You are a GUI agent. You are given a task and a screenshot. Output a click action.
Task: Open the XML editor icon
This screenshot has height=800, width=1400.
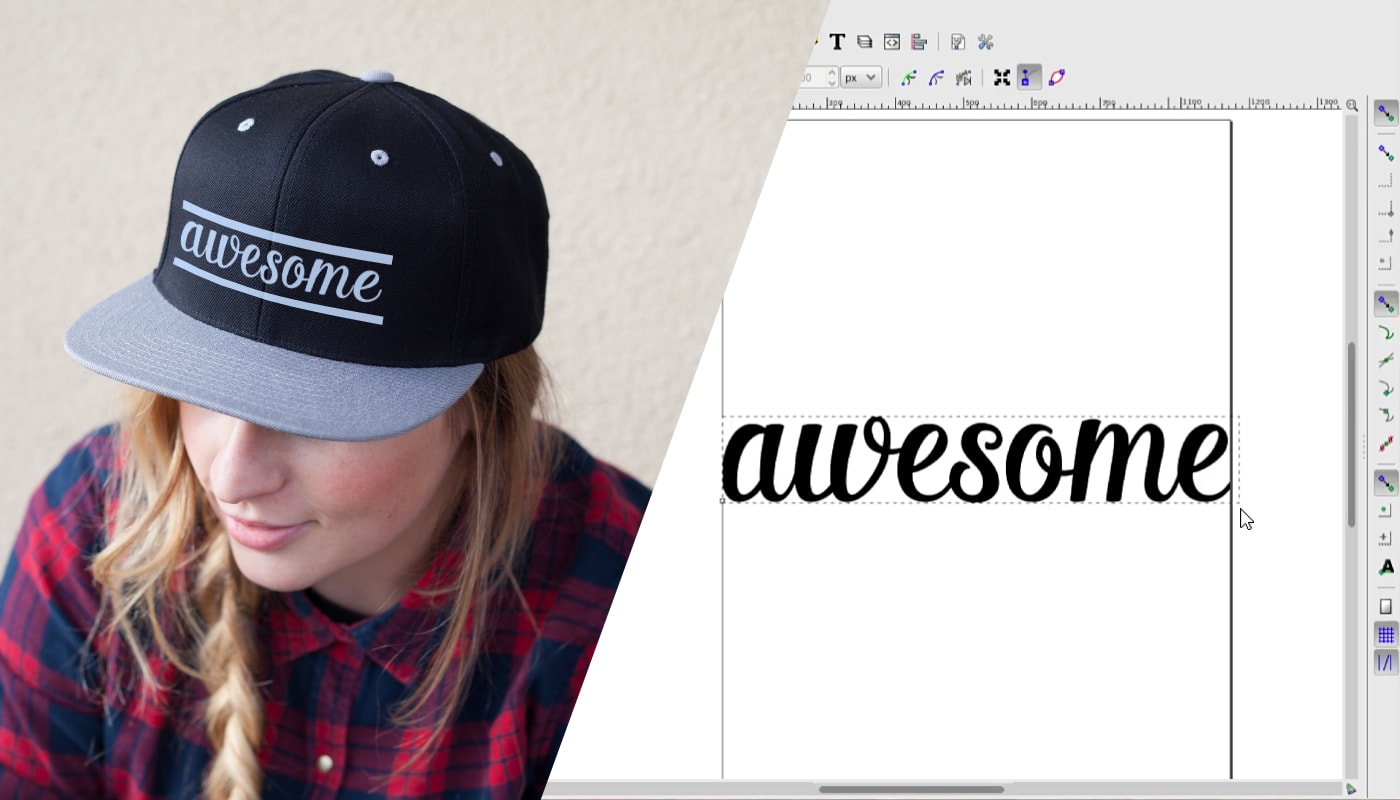click(x=891, y=42)
